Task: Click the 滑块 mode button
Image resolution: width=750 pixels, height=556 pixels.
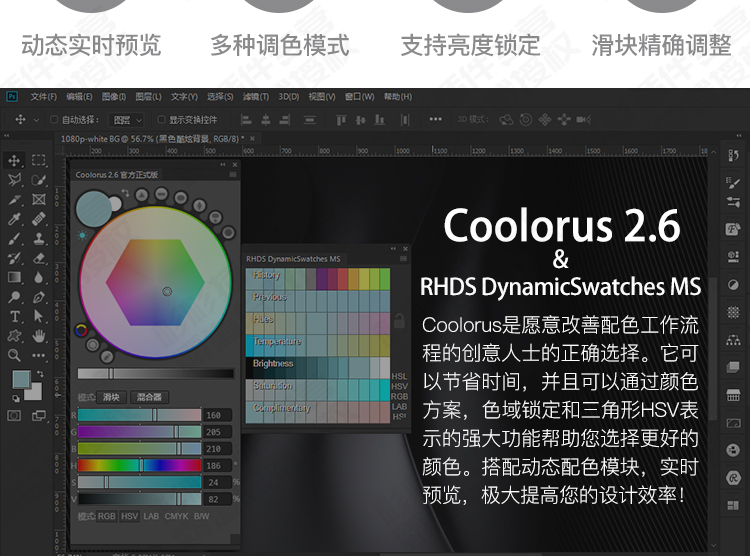Action: 111,397
